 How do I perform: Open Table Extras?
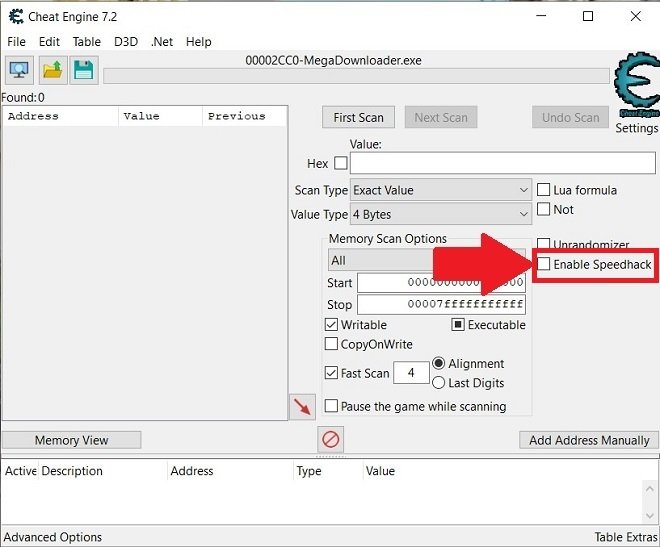tap(626, 537)
